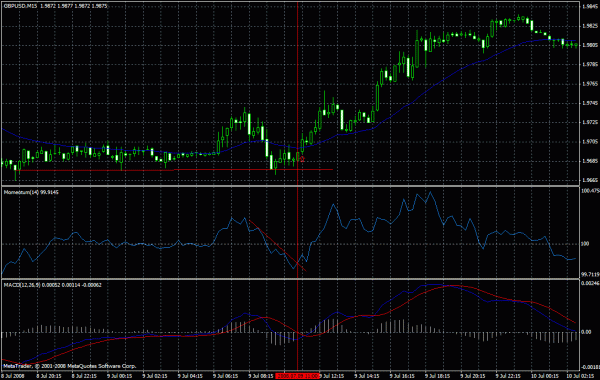Click the 99.7119 Momentum scale value
600x380 pixels.
(x=590, y=274)
